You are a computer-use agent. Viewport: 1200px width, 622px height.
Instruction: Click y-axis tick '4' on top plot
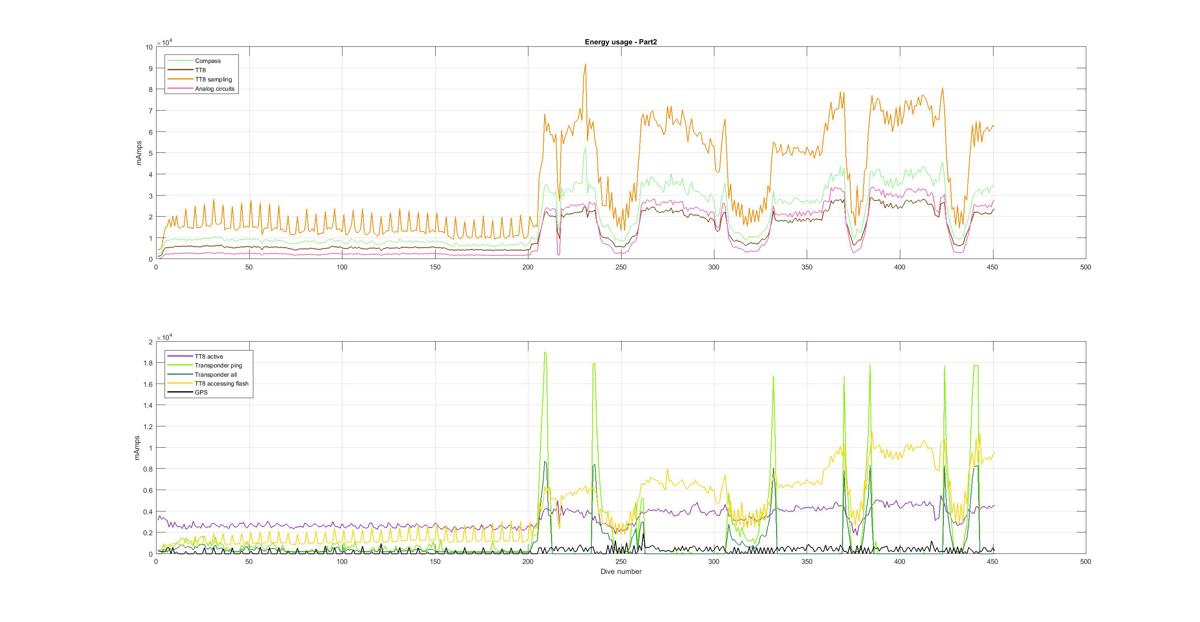(x=150, y=174)
